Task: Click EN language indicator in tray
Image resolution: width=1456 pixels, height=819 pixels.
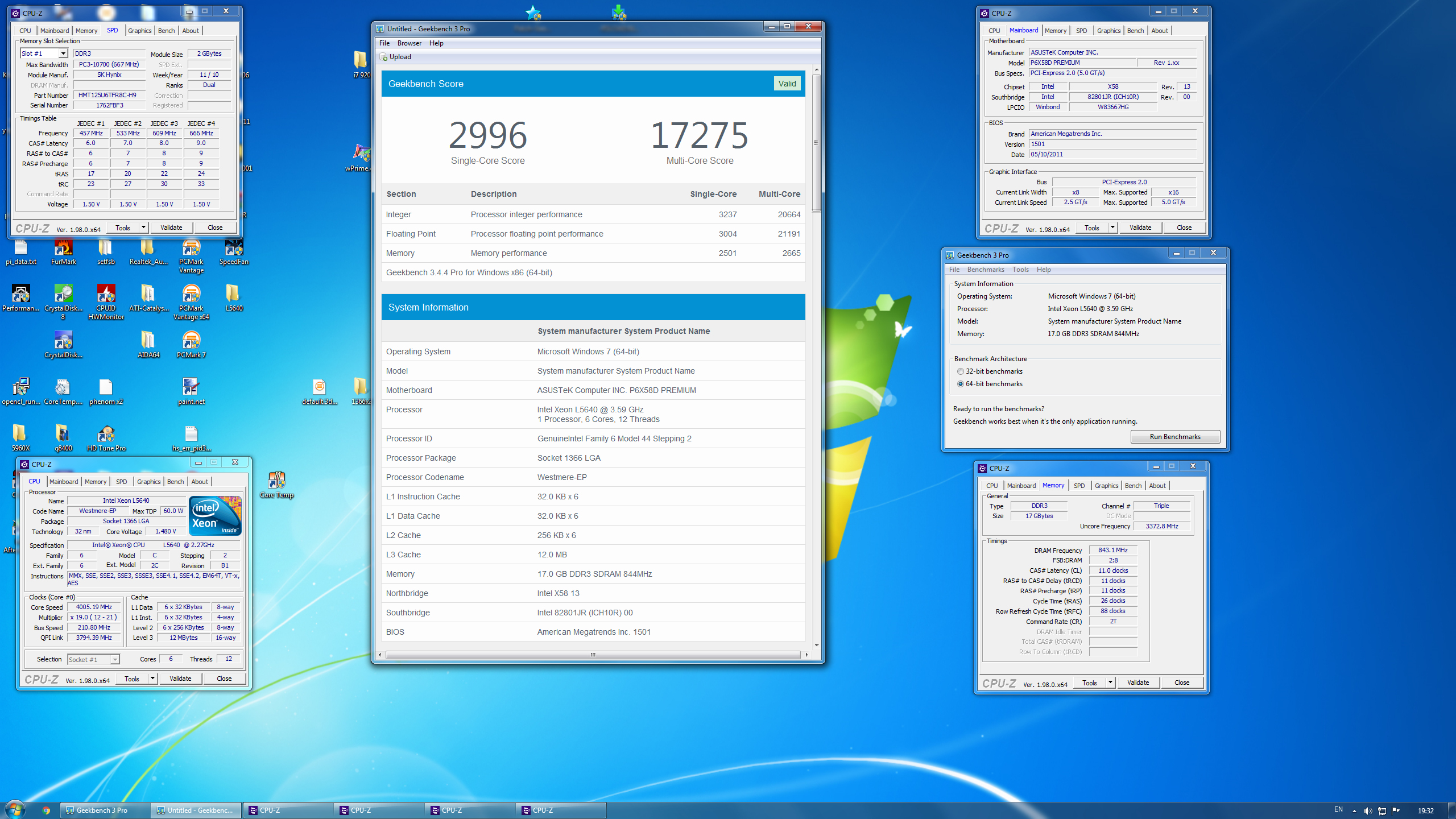Action: pos(1338,809)
